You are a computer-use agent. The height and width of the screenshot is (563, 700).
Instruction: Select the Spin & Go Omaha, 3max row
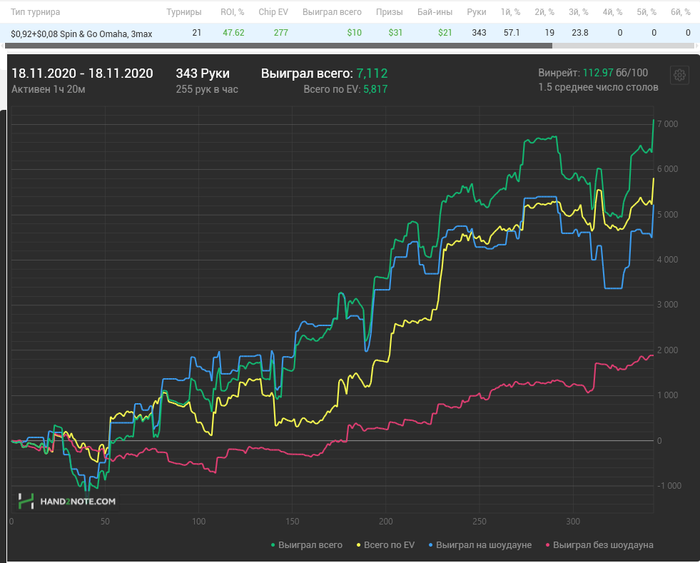pyautogui.click(x=350, y=33)
